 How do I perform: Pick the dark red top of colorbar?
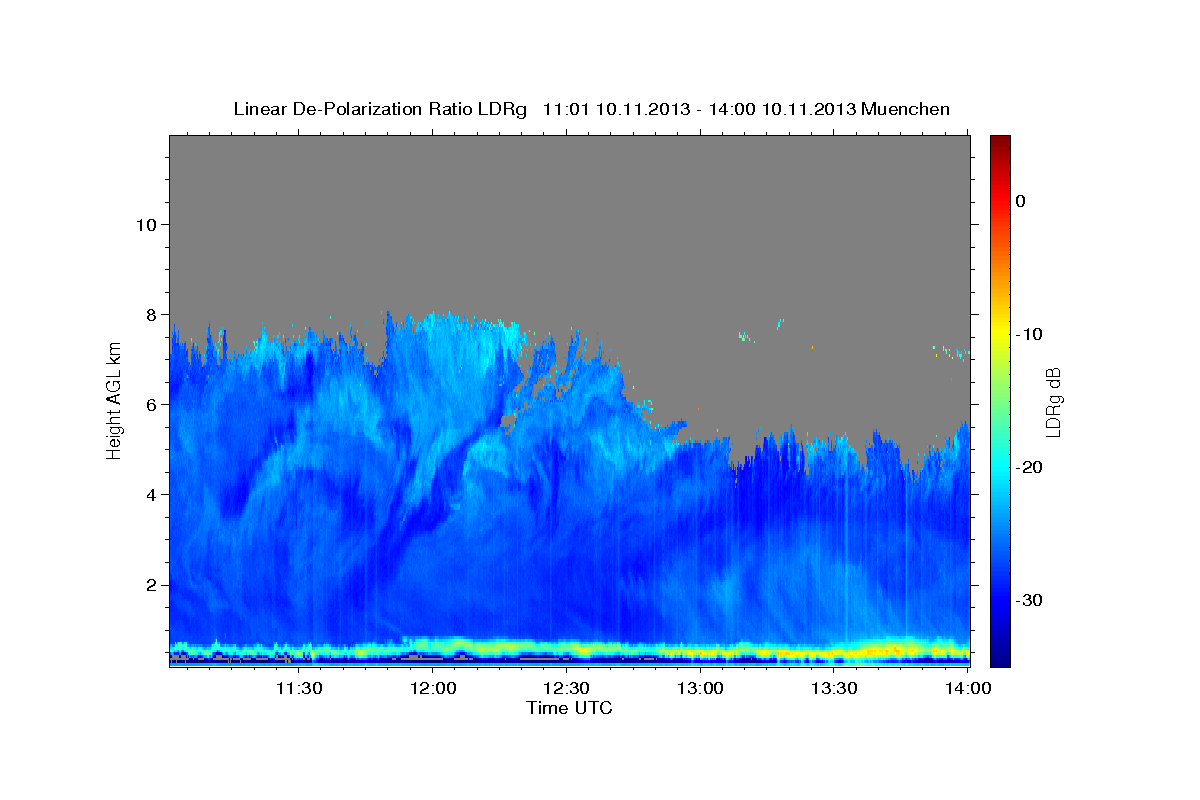point(1000,142)
